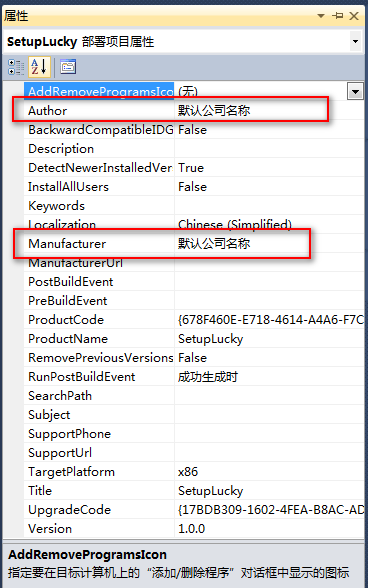This screenshot has width=368, height=588.
Task: Click the ProductName SetupLucky value
Action: click(210, 339)
